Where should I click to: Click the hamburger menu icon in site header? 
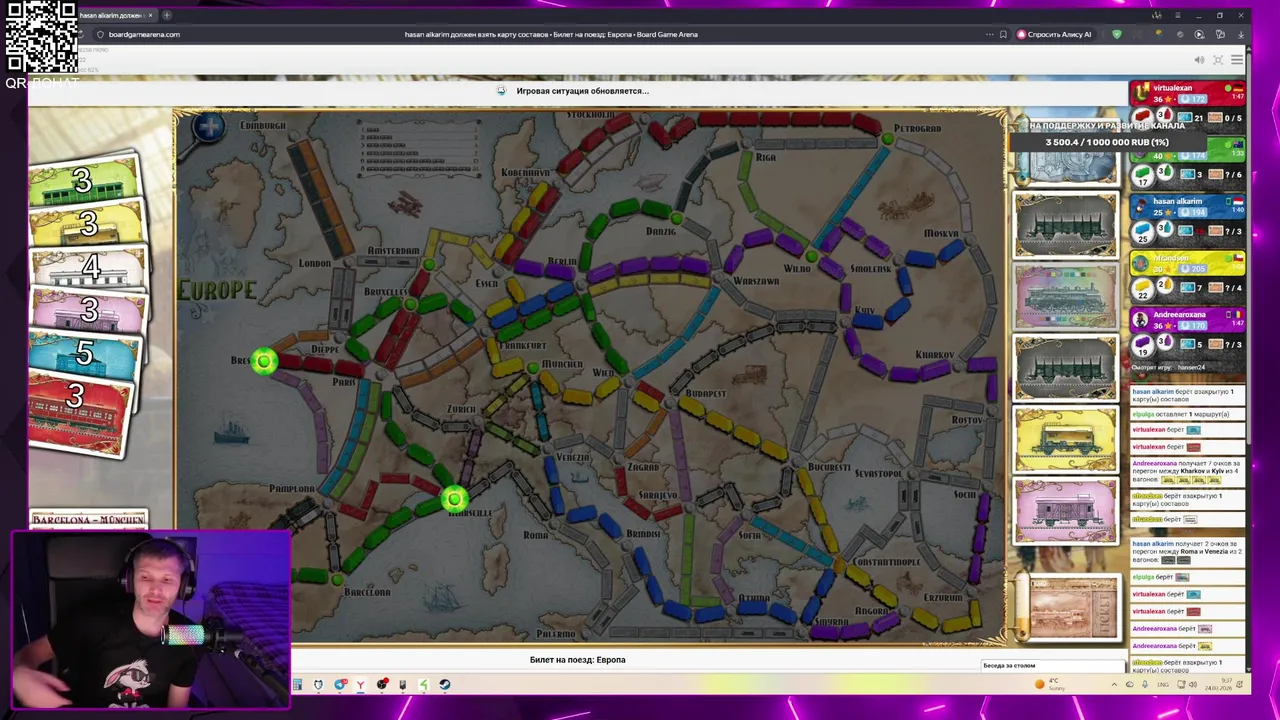(1237, 60)
